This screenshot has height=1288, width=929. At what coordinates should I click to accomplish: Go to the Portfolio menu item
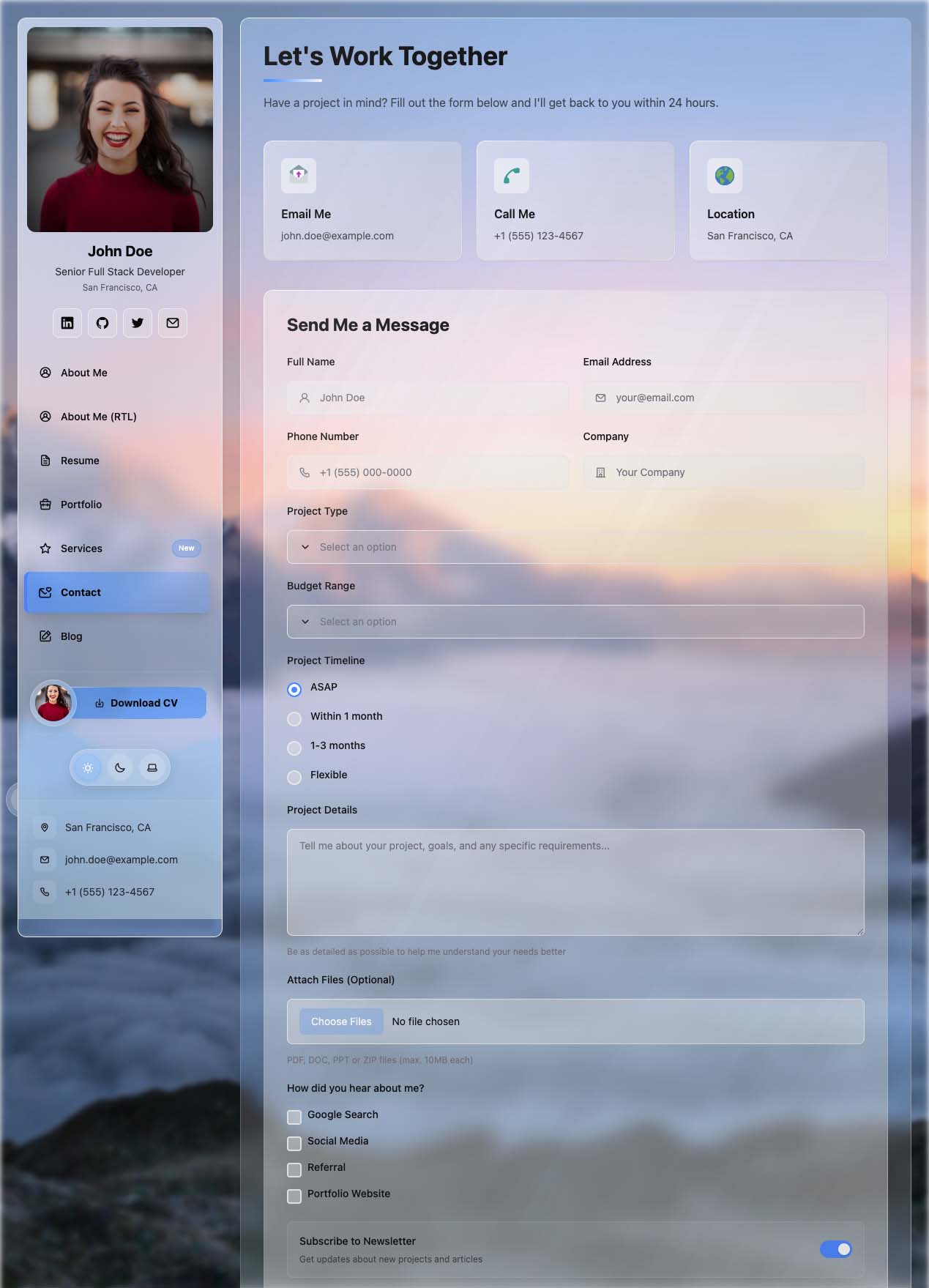coord(81,505)
